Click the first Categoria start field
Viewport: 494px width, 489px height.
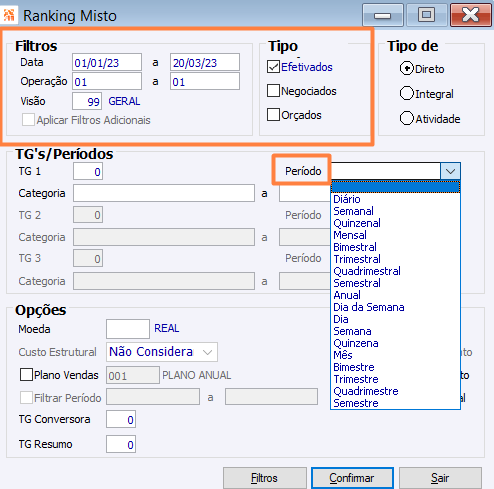coord(164,193)
